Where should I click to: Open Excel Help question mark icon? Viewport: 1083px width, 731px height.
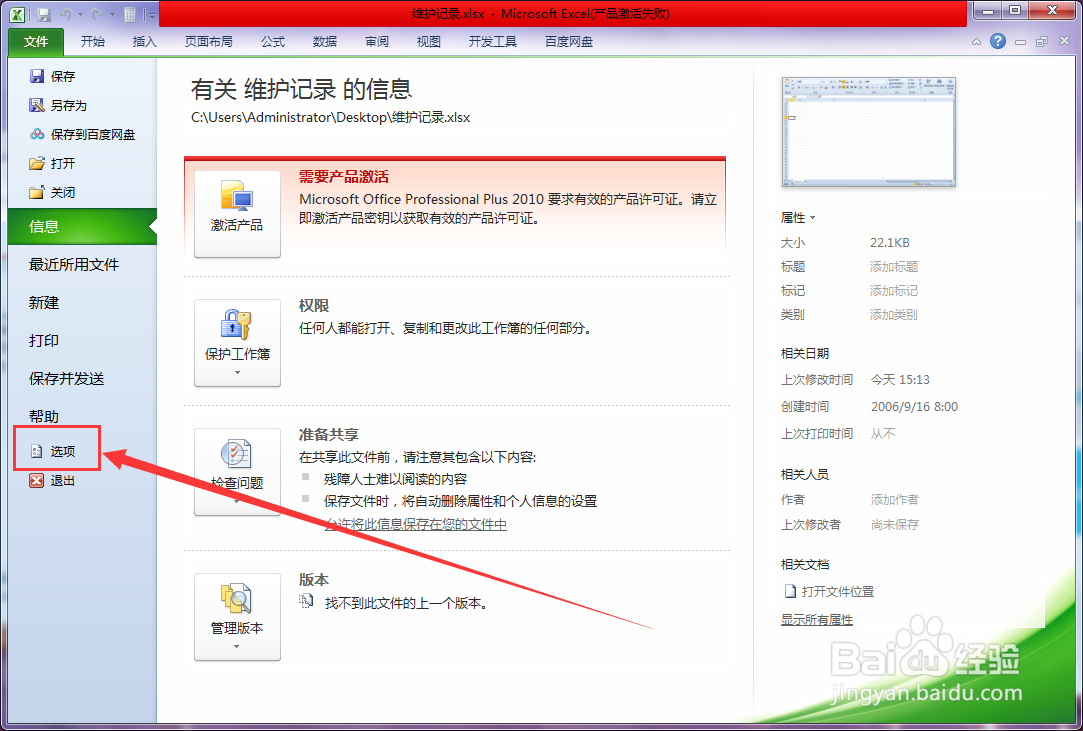(998, 41)
